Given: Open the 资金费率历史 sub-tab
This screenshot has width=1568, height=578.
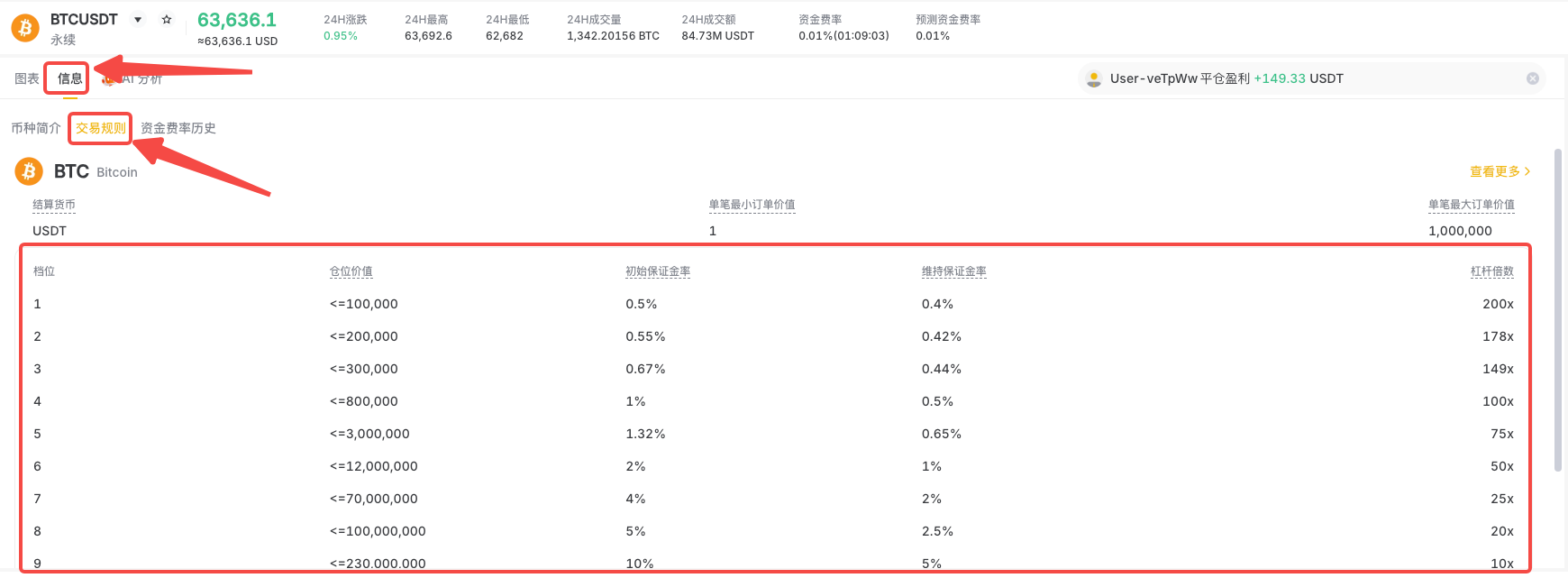Looking at the screenshot, I should coord(178,128).
